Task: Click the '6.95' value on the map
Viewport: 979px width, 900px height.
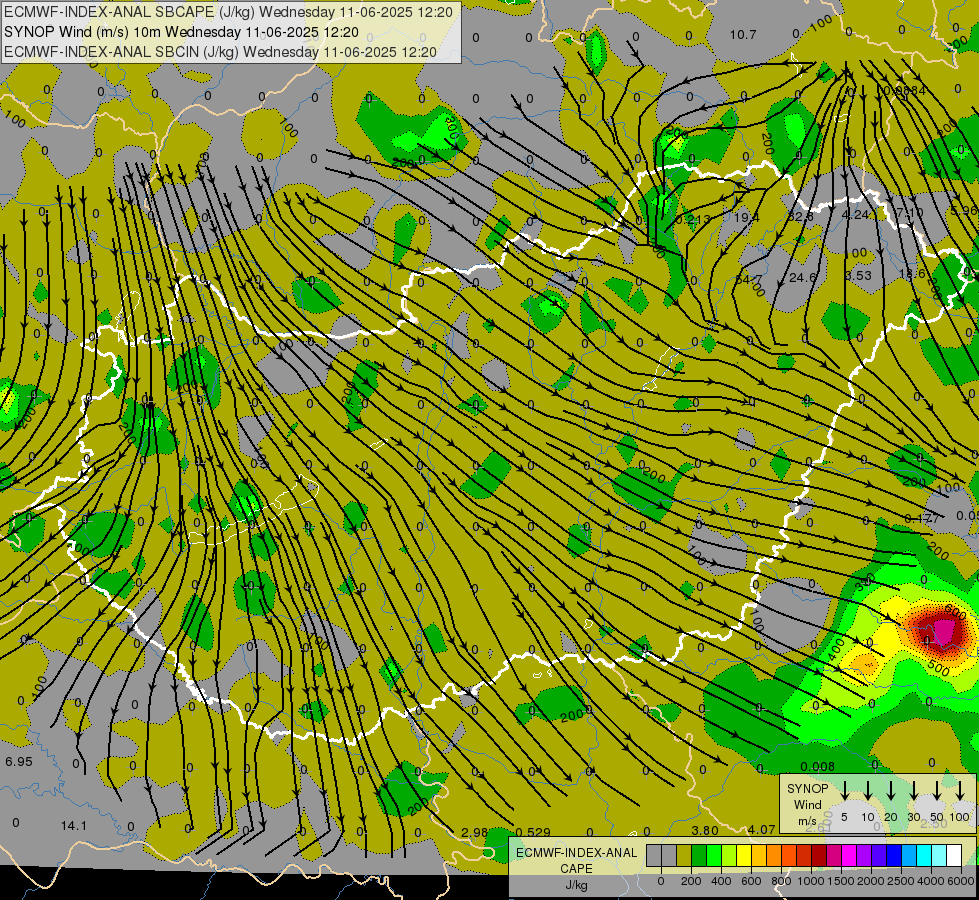Action: [x=19, y=761]
